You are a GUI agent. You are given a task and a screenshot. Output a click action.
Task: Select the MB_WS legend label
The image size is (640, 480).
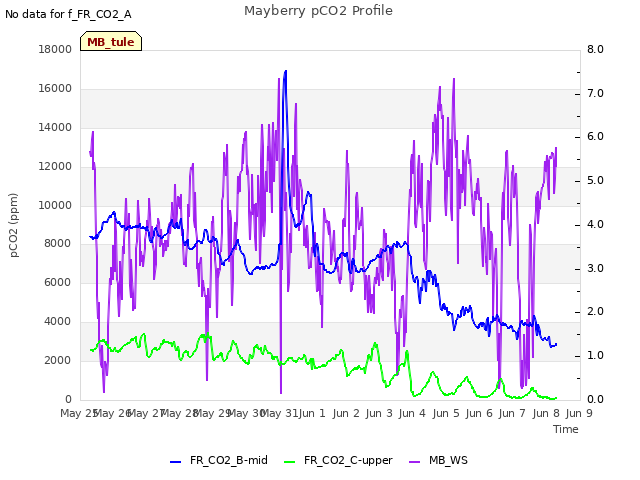click(x=448, y=460)
